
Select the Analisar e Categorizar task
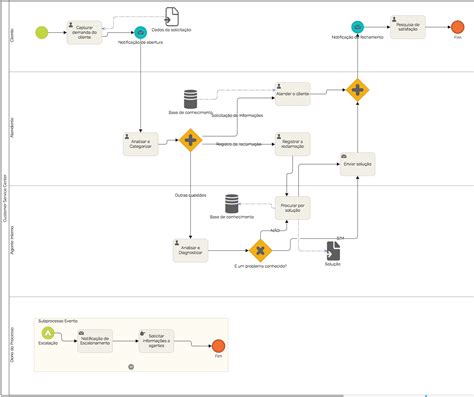pos(140,144)
